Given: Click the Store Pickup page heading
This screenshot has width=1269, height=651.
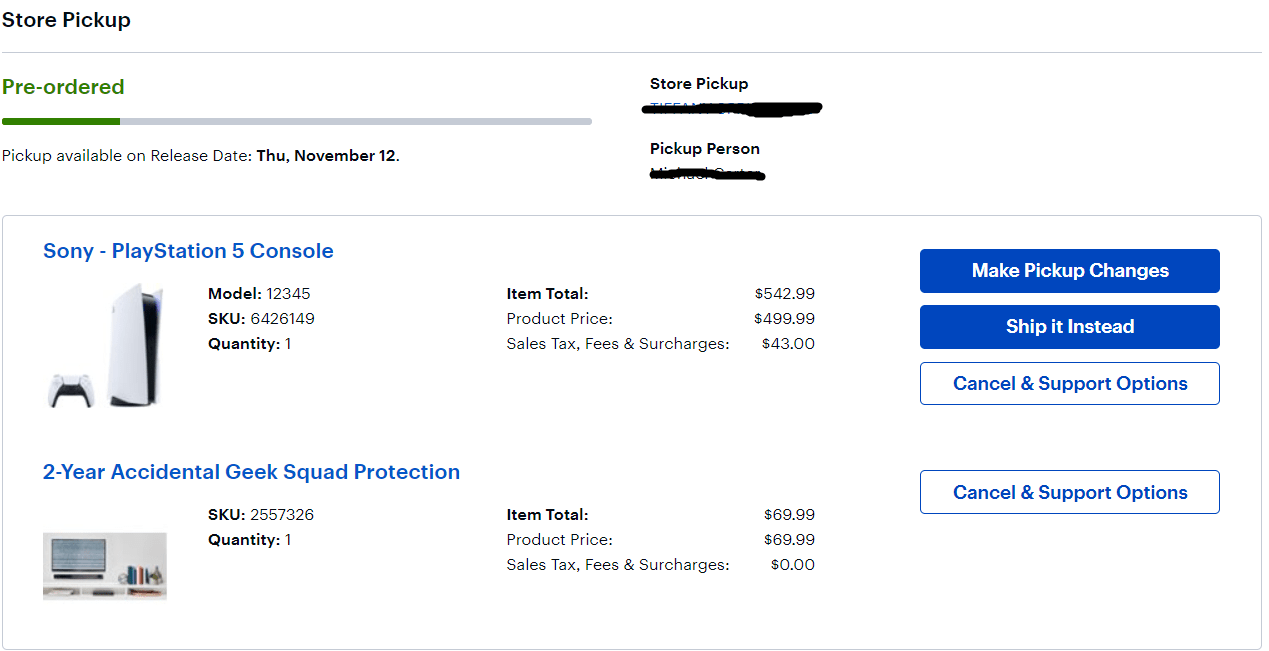Looking at the screenshot, I should [x=66, y=20].
